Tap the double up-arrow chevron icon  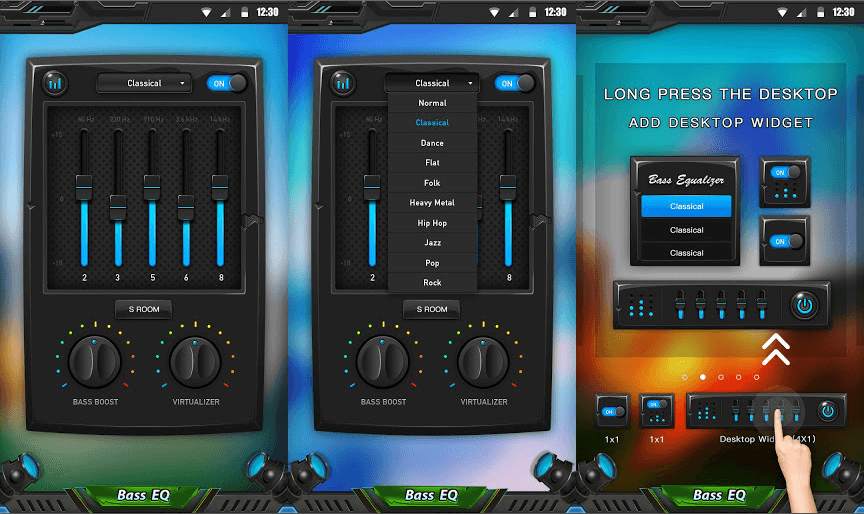777,349
